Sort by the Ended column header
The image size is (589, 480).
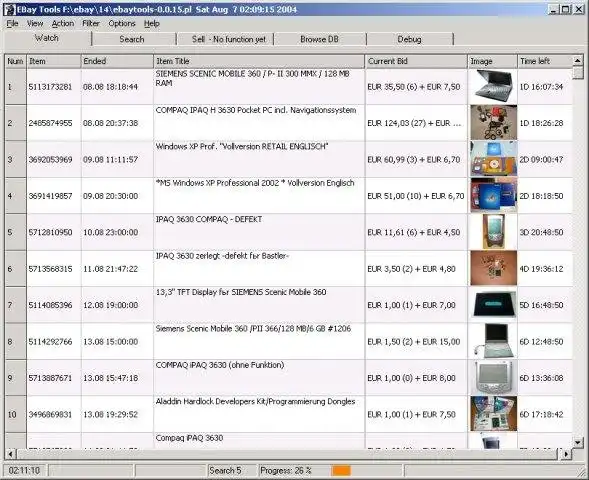(x=117, y=61)
